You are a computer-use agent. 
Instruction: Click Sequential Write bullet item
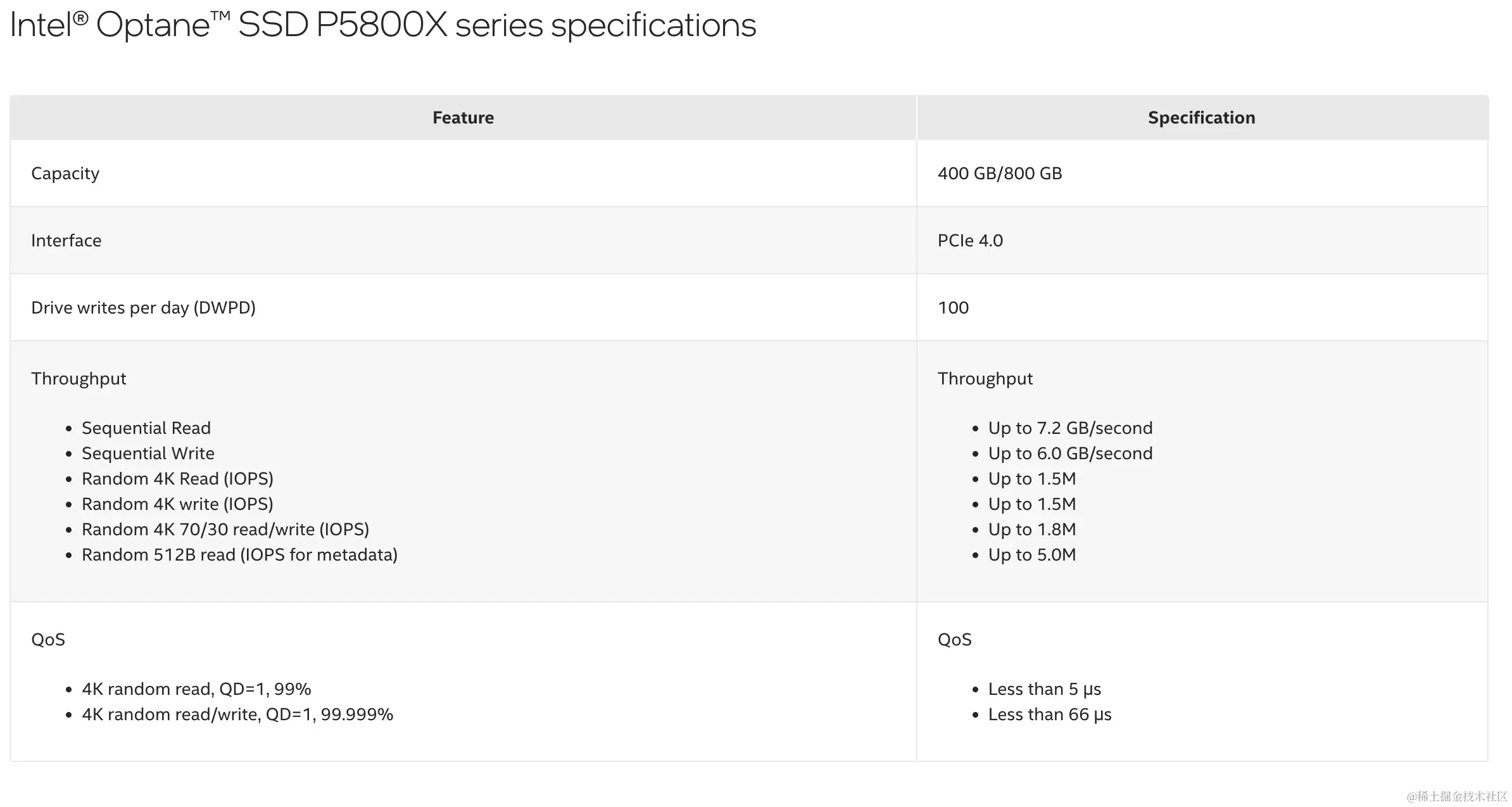(148, 454)
